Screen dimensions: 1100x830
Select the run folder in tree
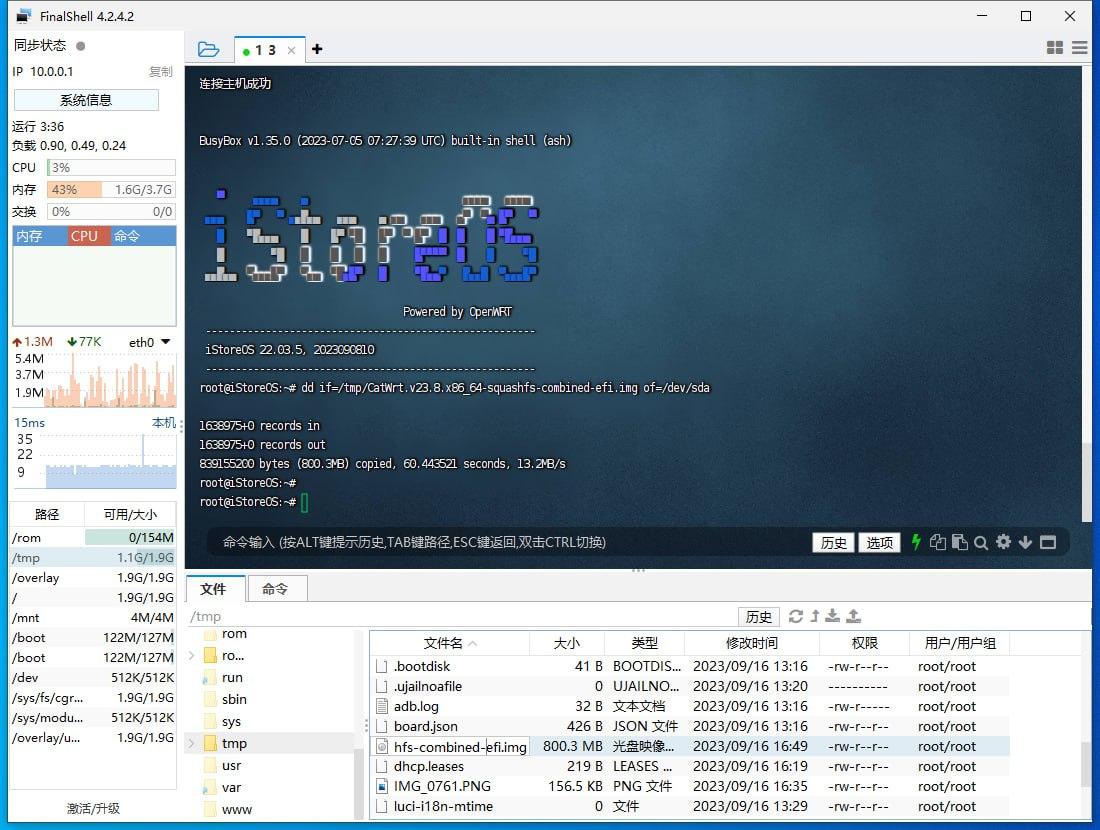point(232,677)
